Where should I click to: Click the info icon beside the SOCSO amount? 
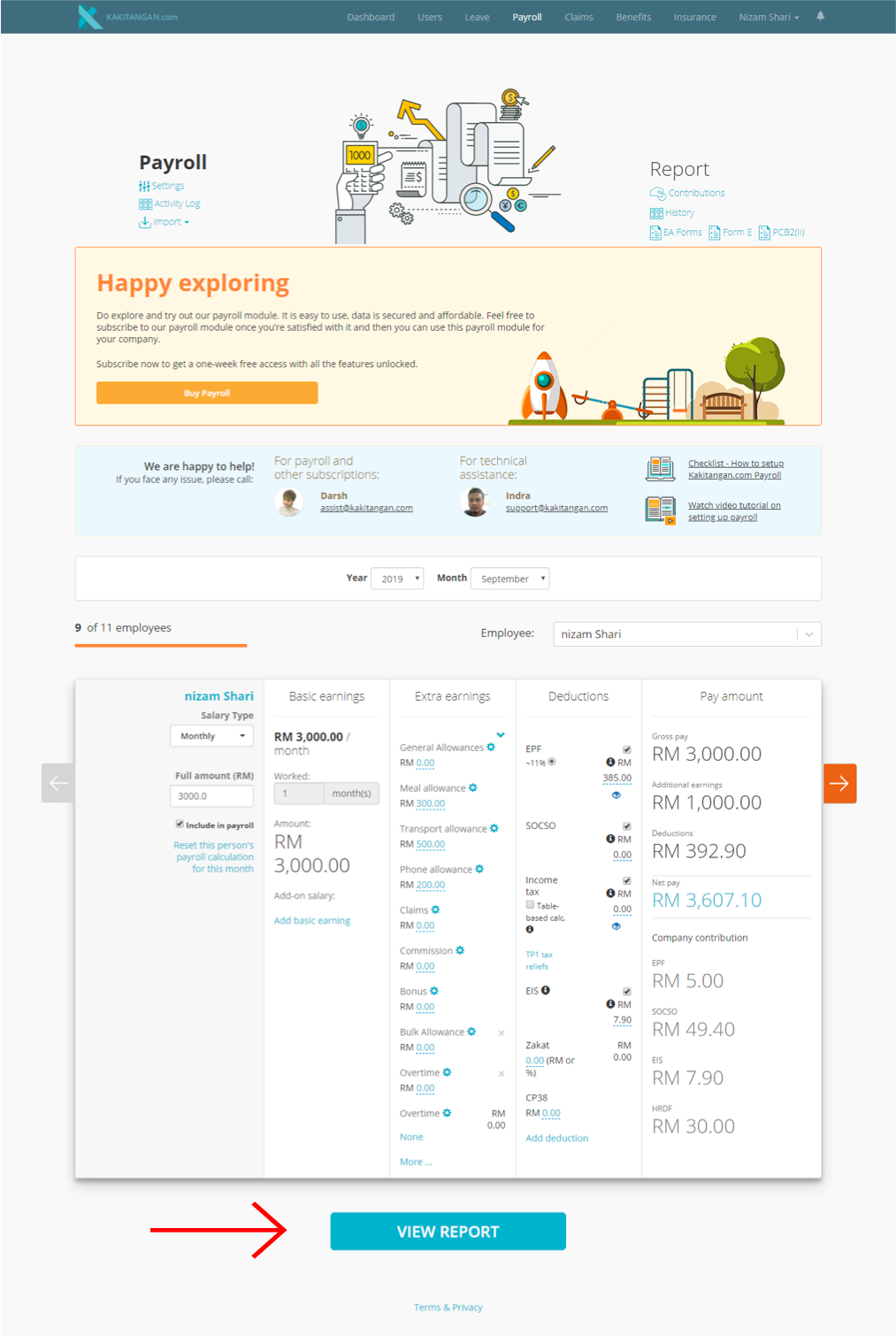tap(610, 839)
